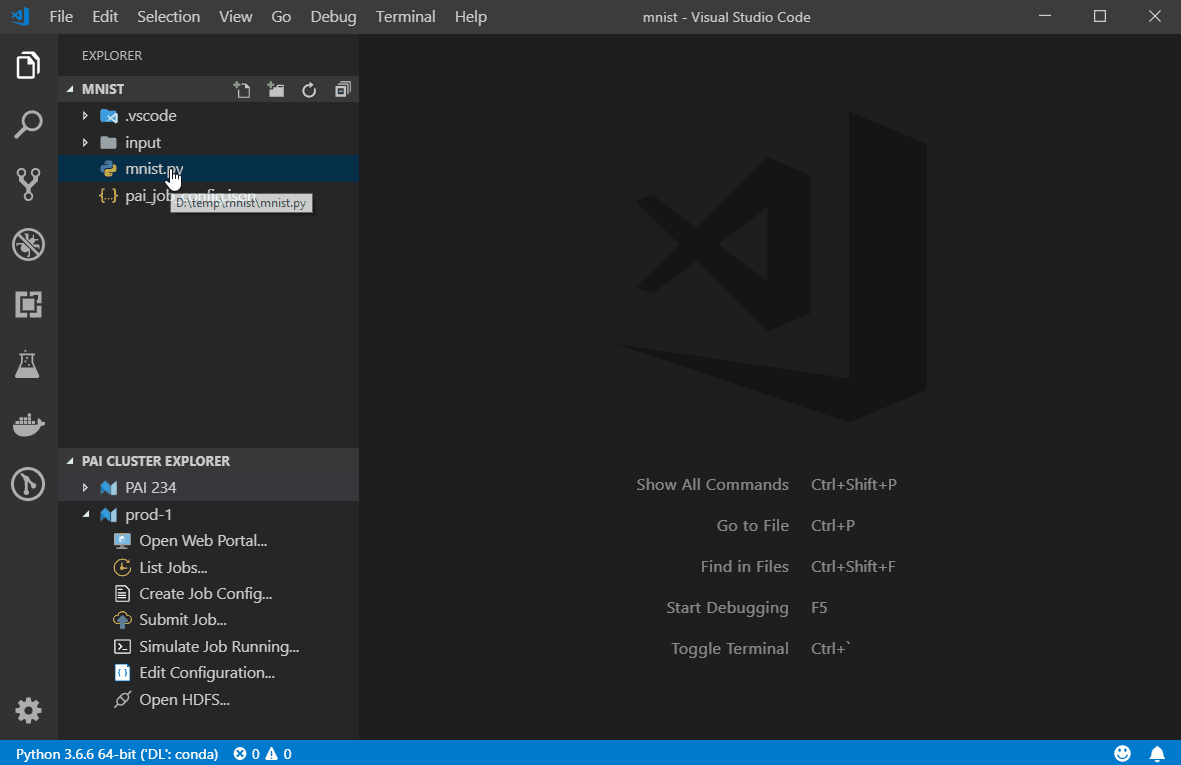Collapse all folders in MNIST explorer
1181x765 pixels.
click(343, 90)
